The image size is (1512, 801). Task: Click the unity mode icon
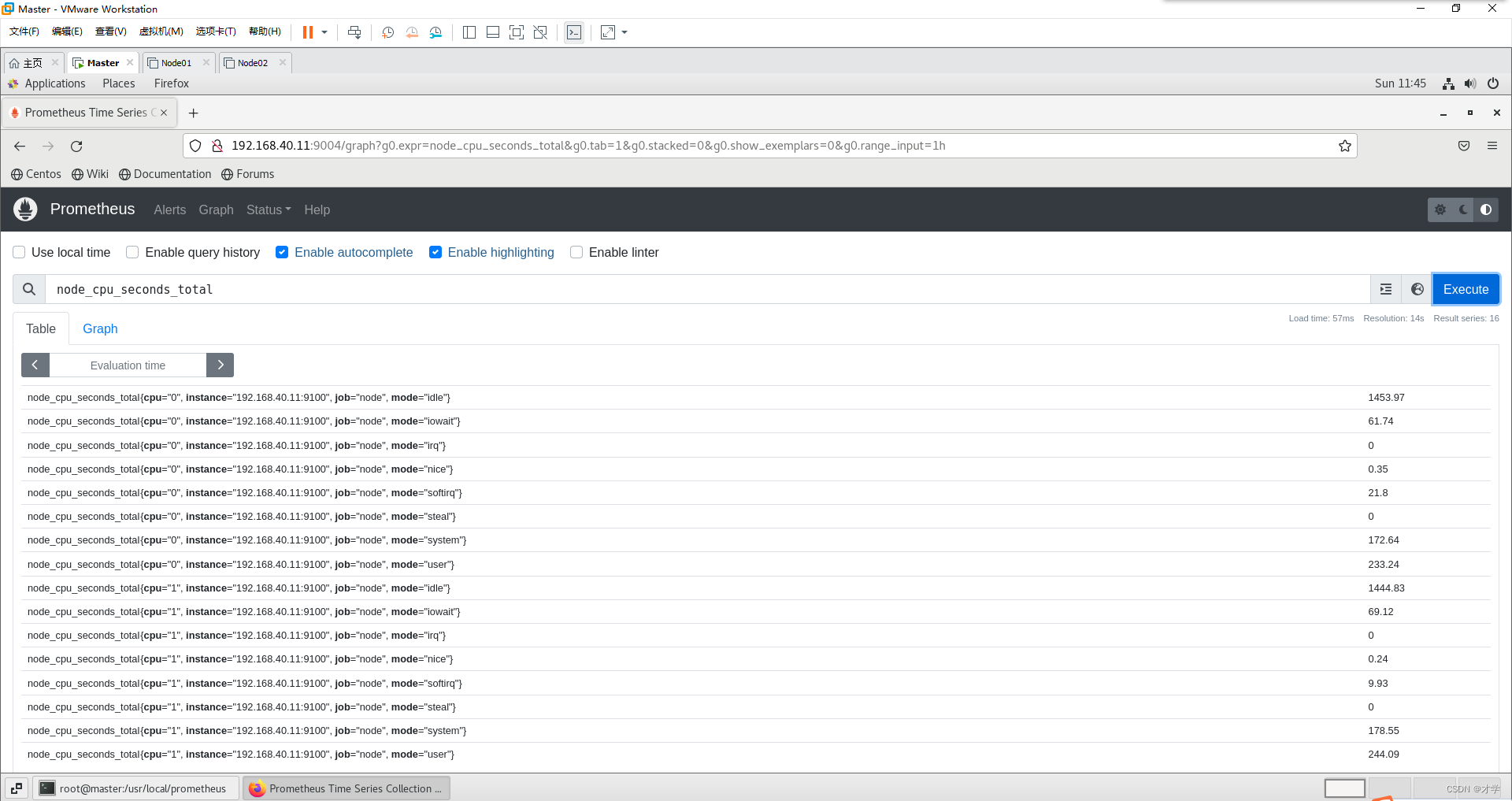(x=540, y=32)
